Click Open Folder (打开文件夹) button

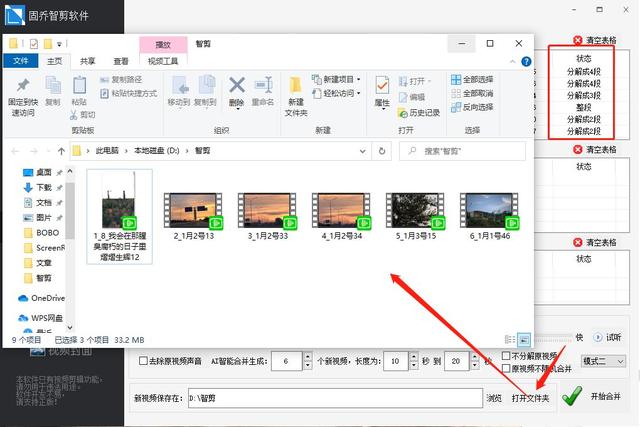pyautogui.click(x=531, y=398)
